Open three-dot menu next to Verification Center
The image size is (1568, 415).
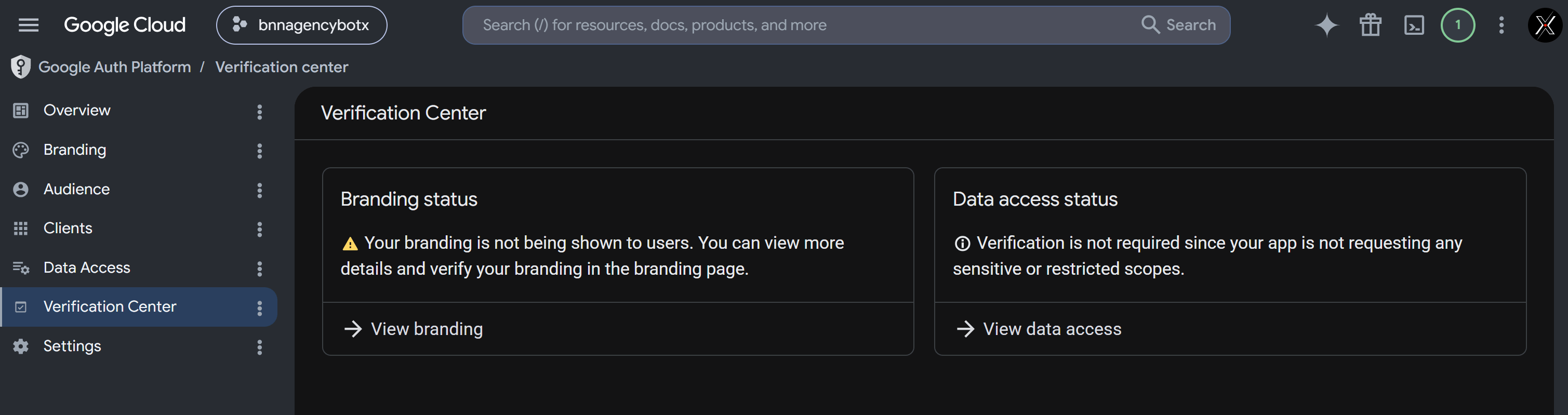point(259,309)
